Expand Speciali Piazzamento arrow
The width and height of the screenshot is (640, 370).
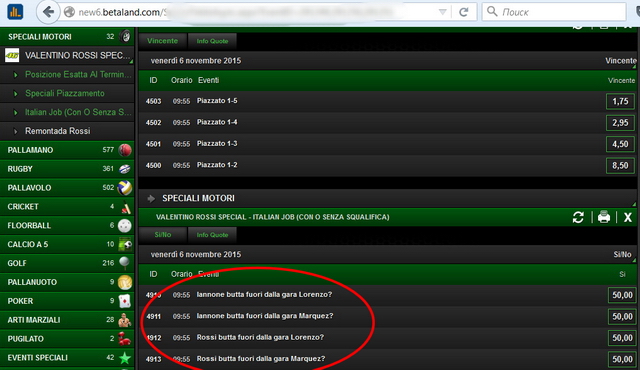pyautogui.click(x=16, y=93)
